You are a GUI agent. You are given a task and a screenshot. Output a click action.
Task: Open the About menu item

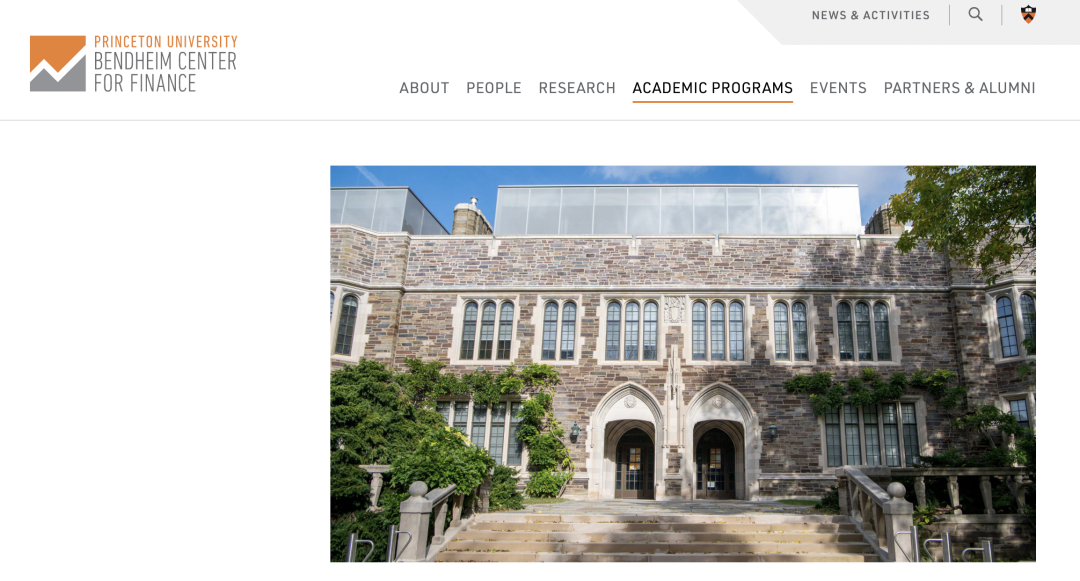pyautogui.click(x=424, y=88)
